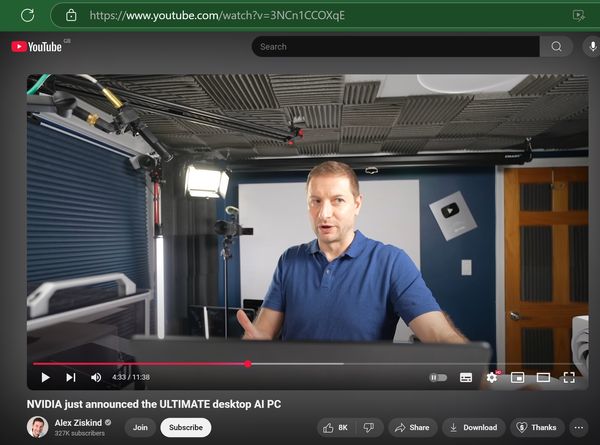
Task: Reload the page with the refresh icon
Action: 28,15
